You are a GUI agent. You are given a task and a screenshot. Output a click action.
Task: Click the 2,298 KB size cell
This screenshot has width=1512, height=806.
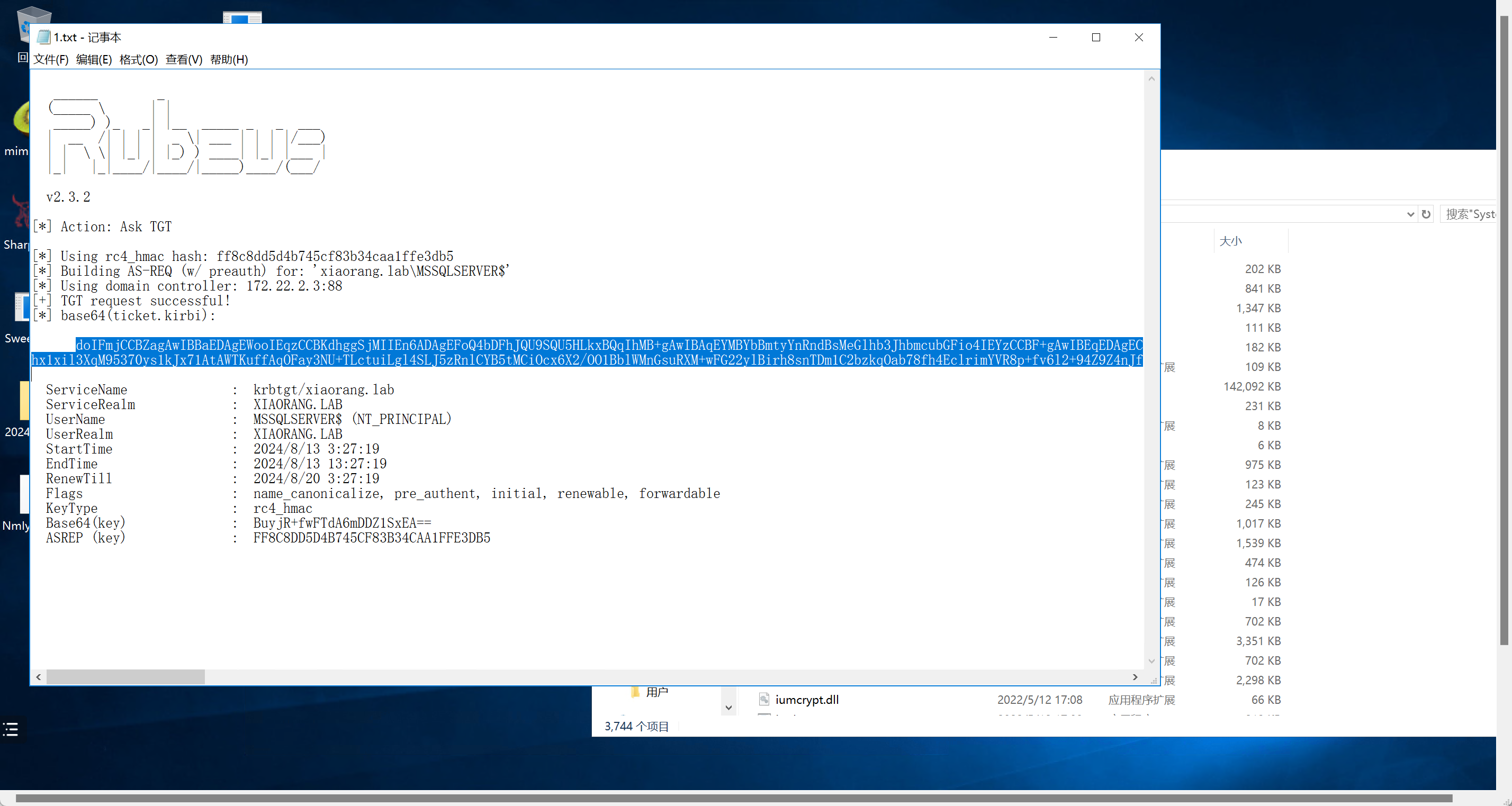click(x=1258, y=681)
